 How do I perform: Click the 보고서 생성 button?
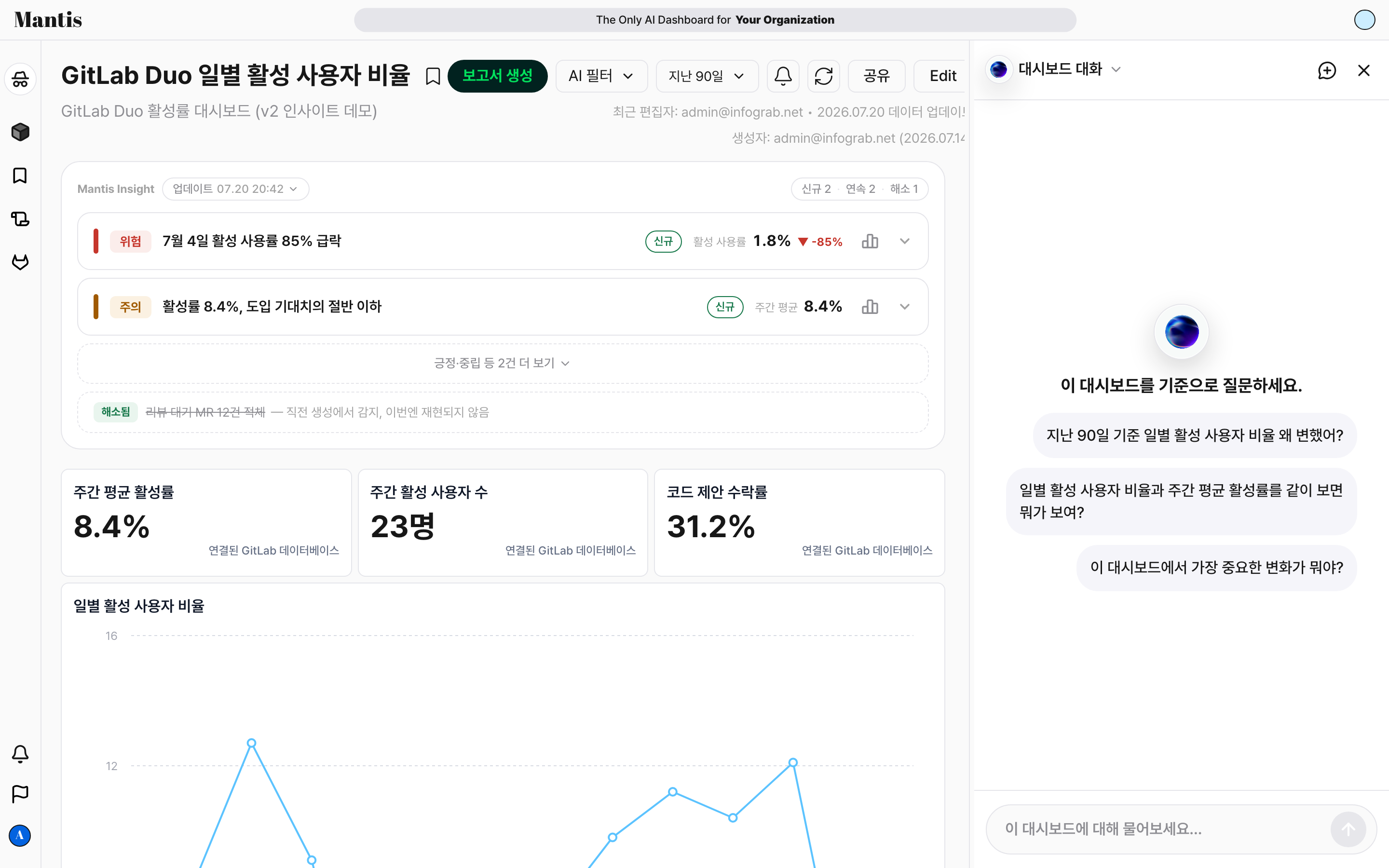[x=498, y=76]
